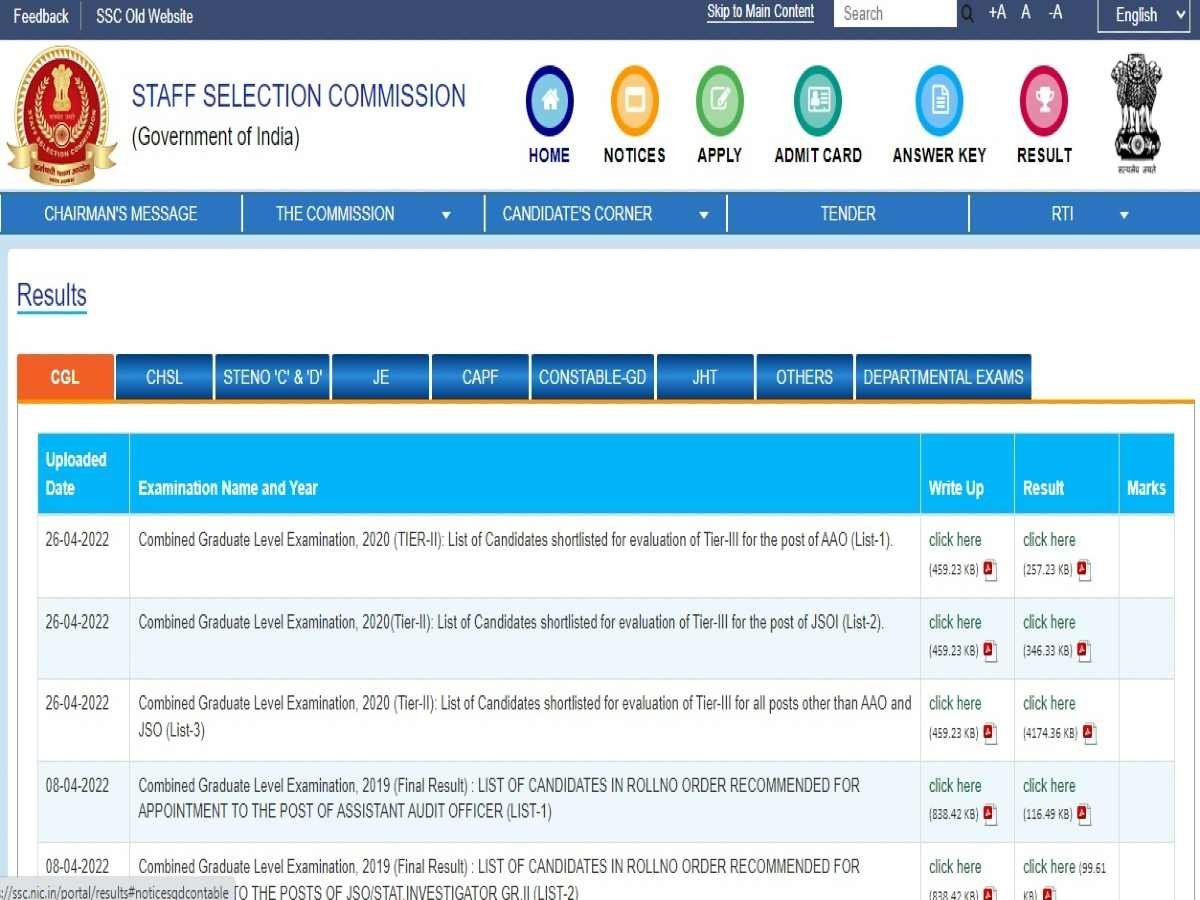Switch to DEPARTMENTAL EXAMS tab

[943, 377]
